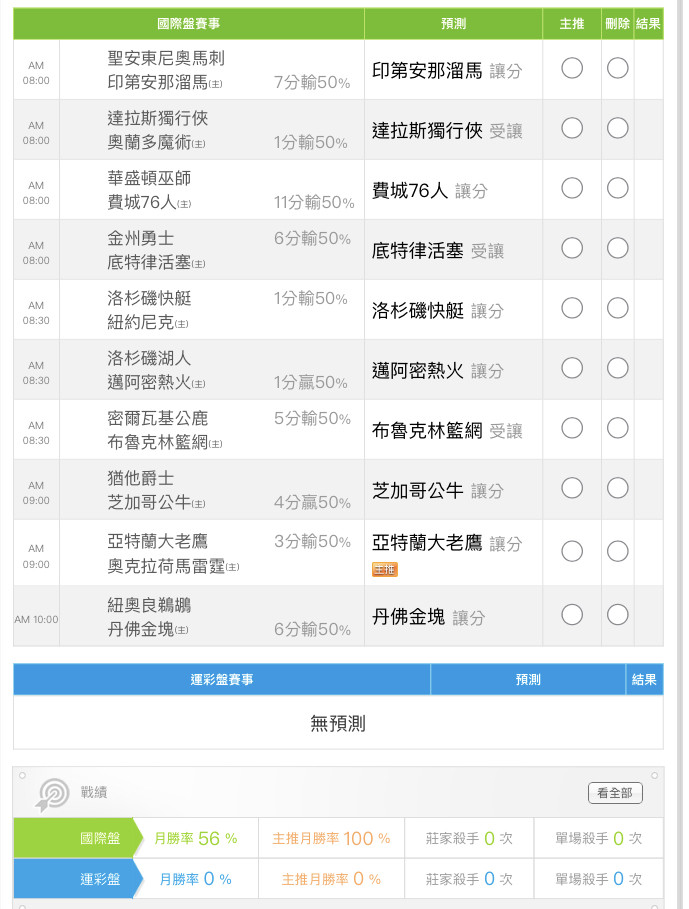Mark 費城76人 prediction as 主推
The image size is (689, 909).
point(572,188)
